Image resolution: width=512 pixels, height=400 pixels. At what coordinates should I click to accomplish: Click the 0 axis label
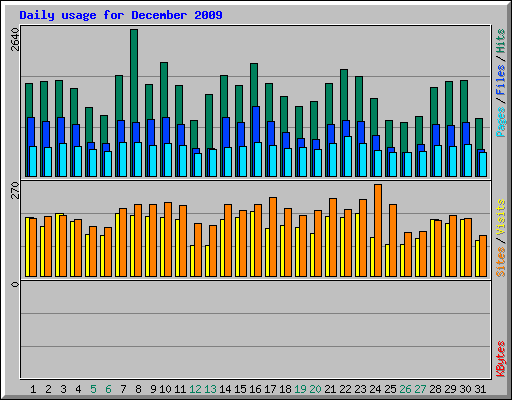[x=15, y=284]
